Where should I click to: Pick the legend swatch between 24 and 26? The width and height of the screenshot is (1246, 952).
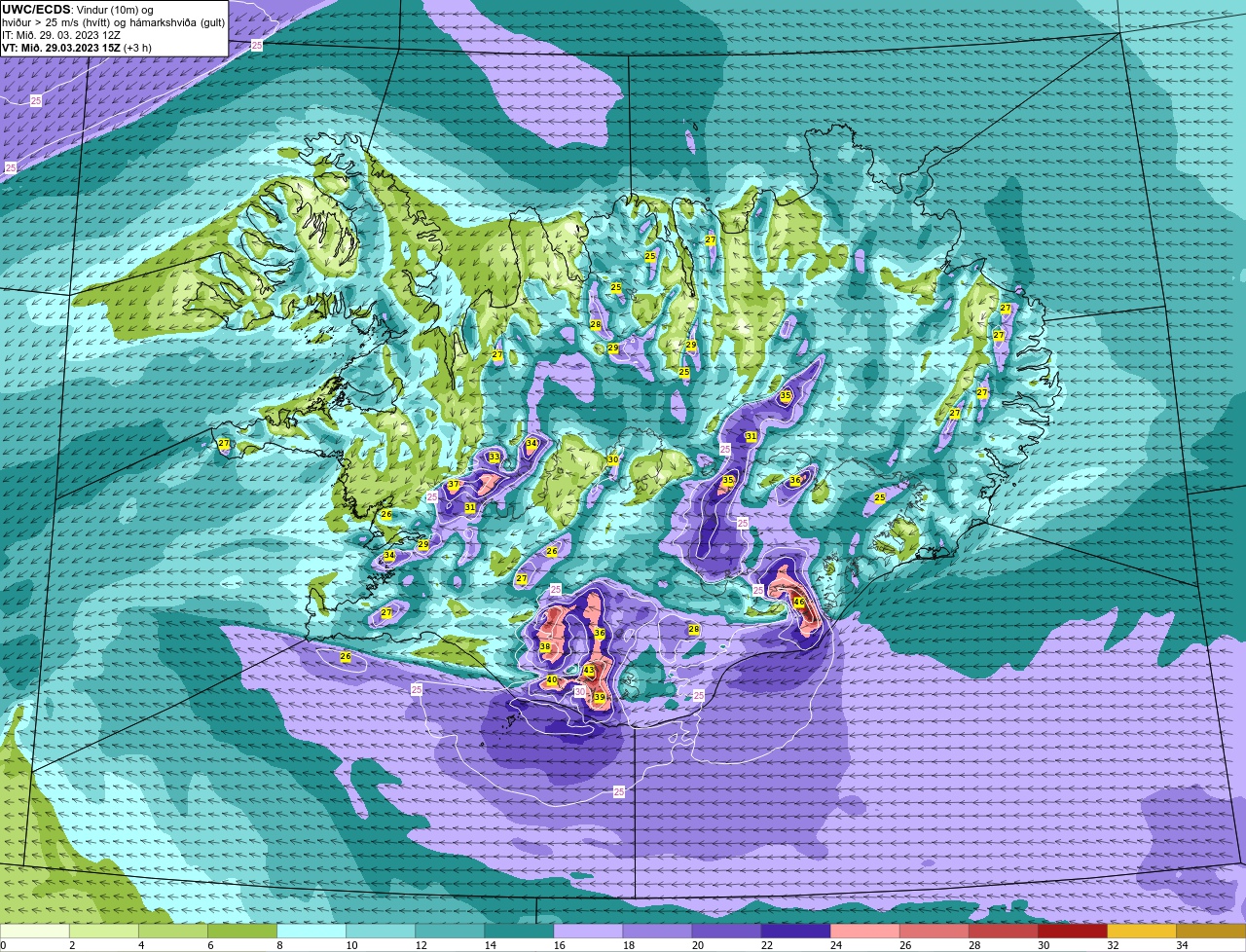(x=864, y=932)
